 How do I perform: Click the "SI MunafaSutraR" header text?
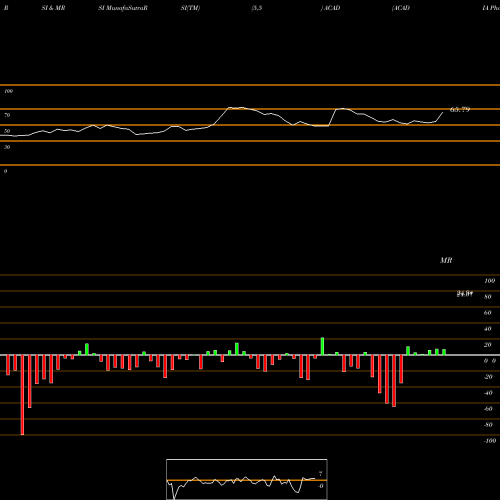click(123, 8)
